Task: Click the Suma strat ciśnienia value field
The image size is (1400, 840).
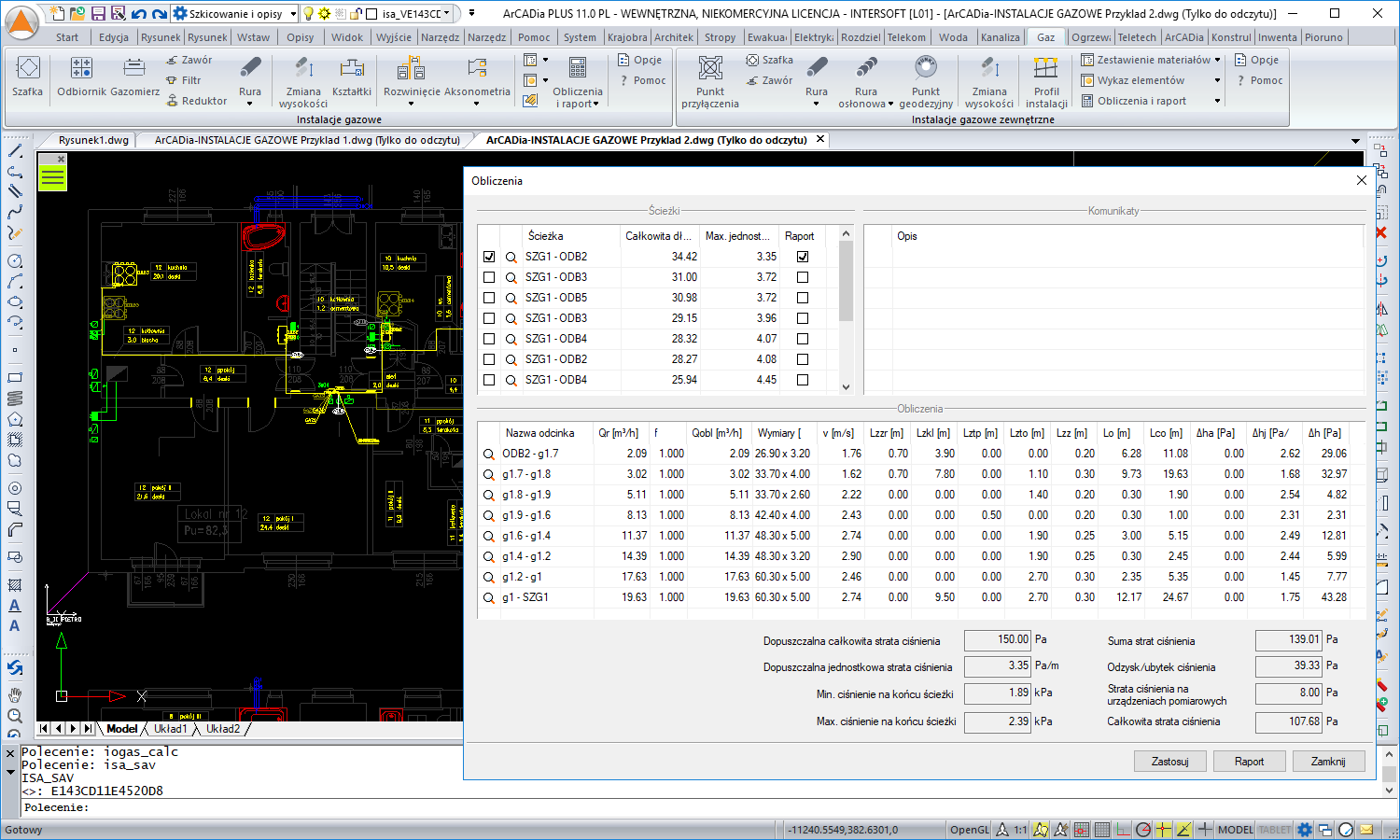Action: point(1289,640)
